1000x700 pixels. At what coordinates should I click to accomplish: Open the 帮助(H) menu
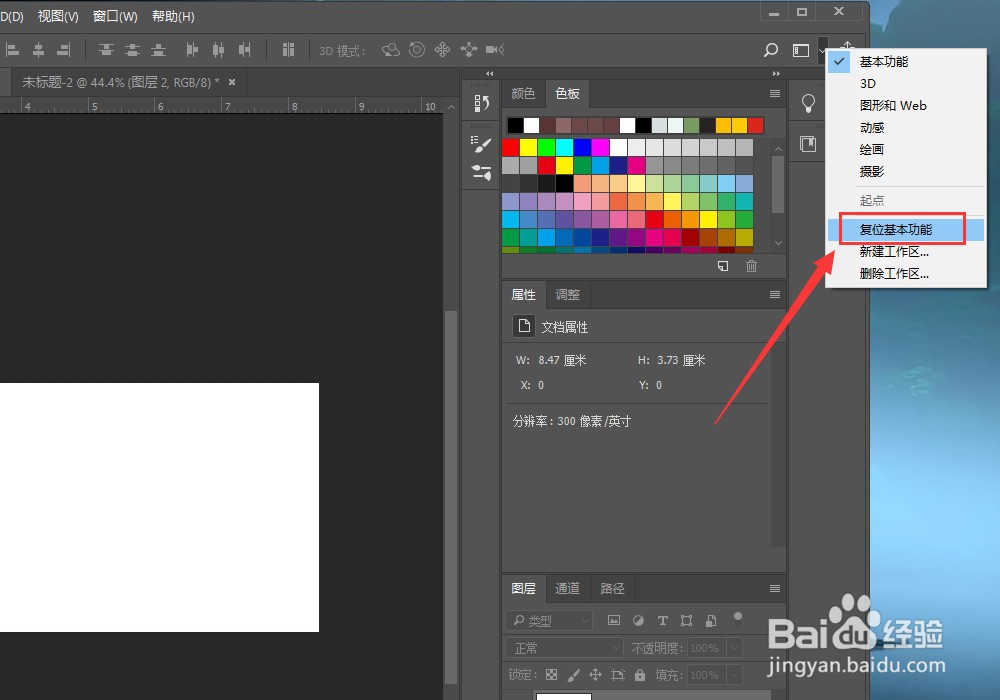173,16
